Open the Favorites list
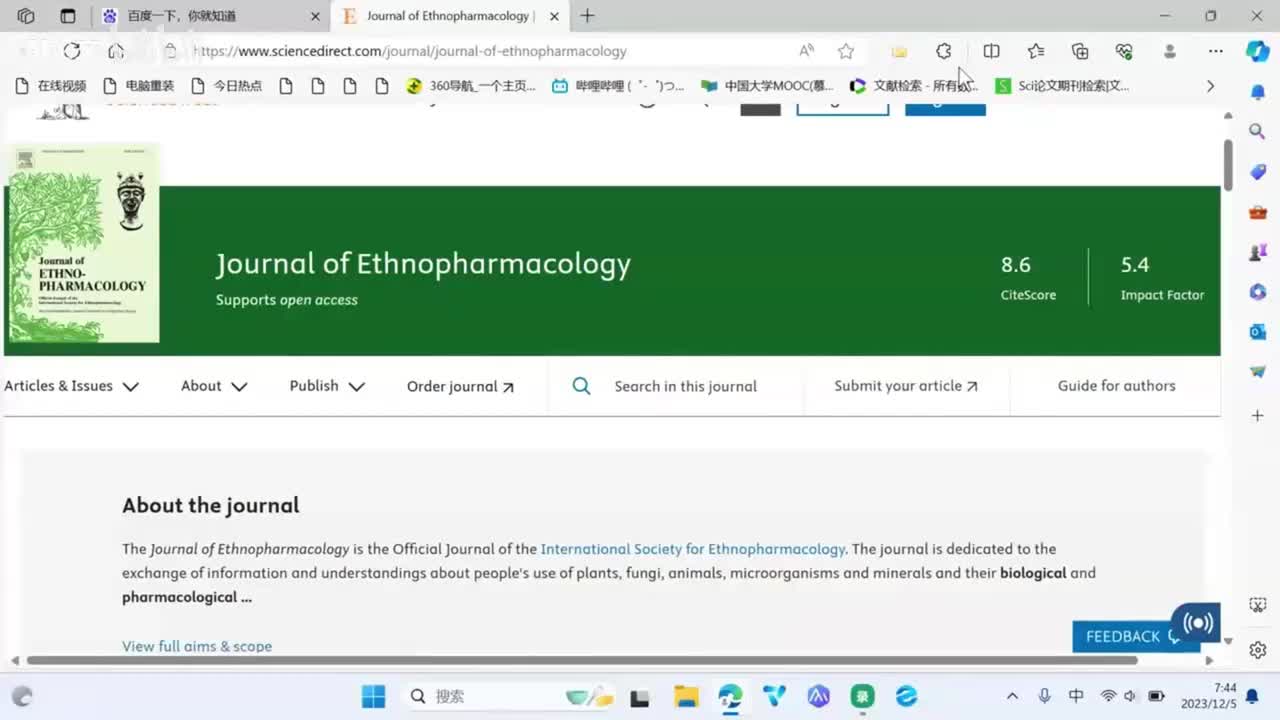The width and height of the screenshot is (1280, 720). click(x=1036, y=51)
